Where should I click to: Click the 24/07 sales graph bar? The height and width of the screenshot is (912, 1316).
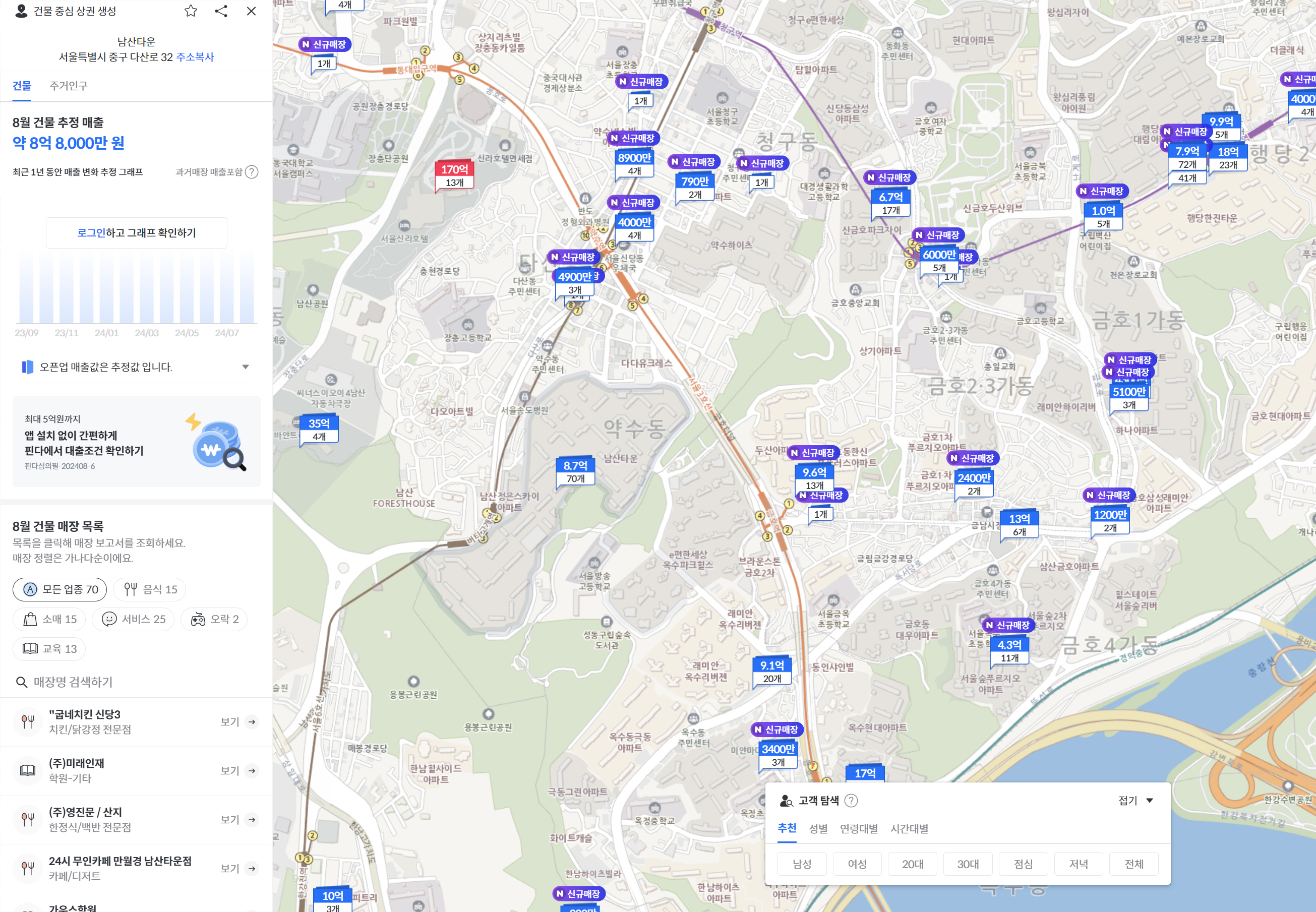click(227, 287)
